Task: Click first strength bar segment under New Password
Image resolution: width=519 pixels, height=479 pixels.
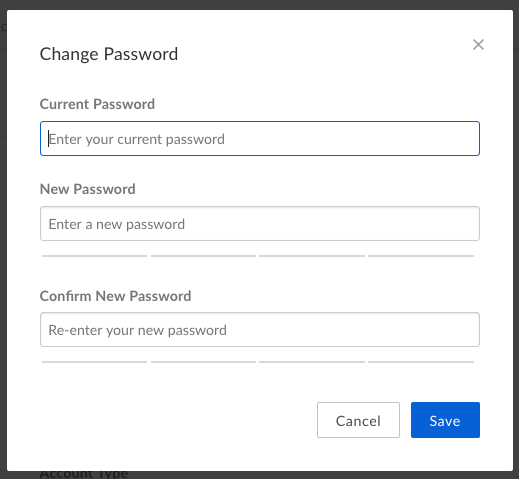Action: click(94, 256)
